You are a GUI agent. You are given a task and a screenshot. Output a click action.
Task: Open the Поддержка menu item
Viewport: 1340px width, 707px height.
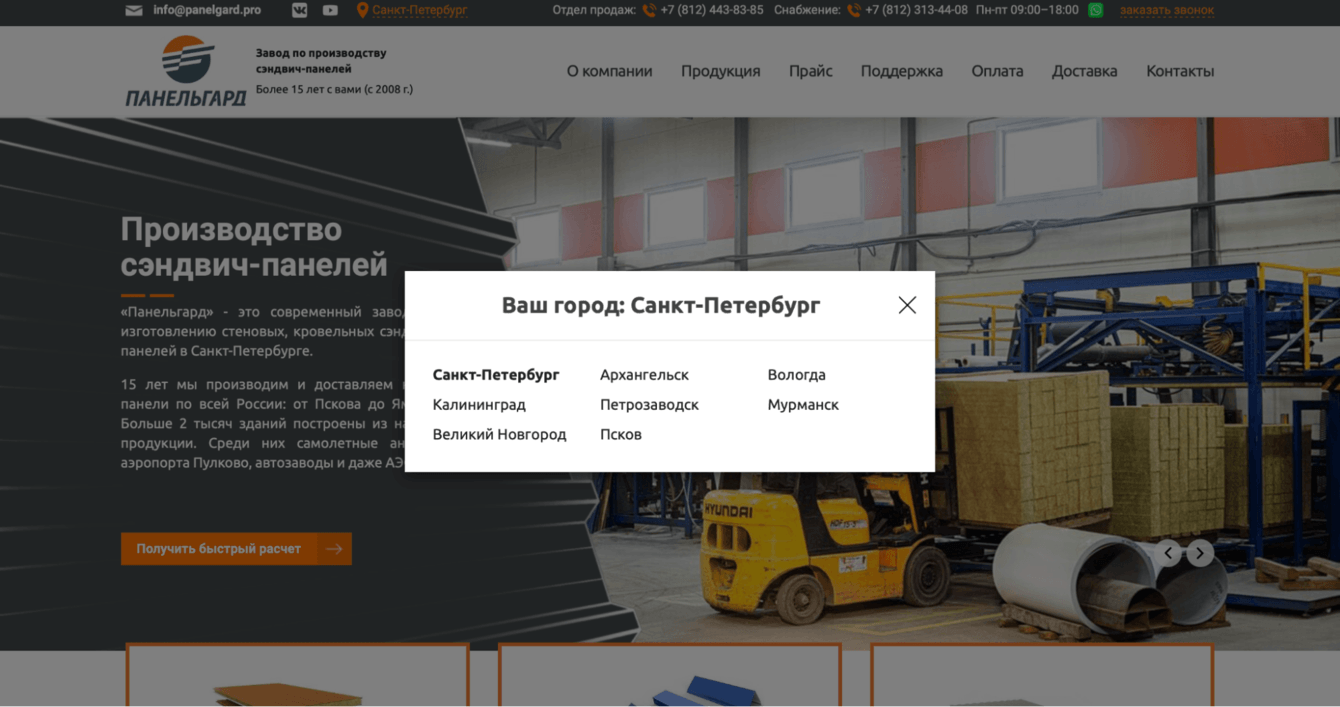point(901,71)
